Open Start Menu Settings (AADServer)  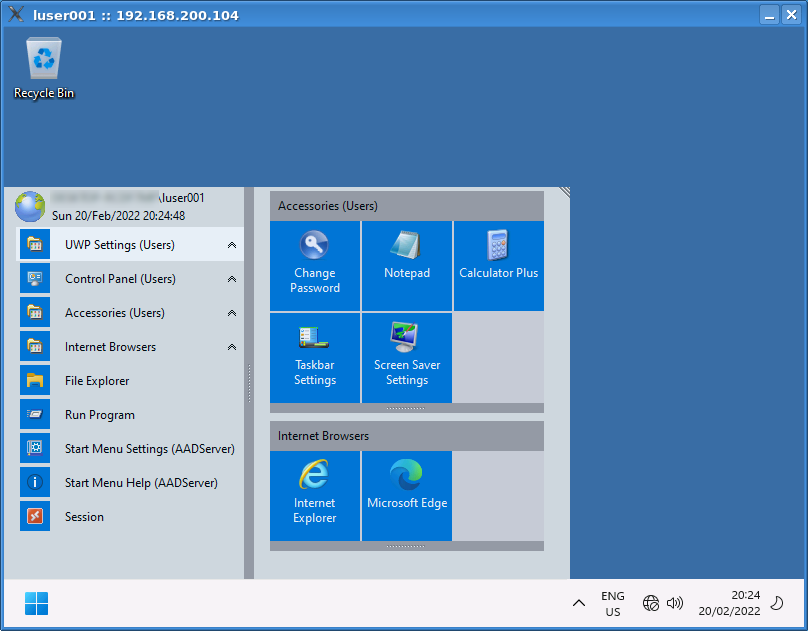pyautogui.click(x=149, y=449)
